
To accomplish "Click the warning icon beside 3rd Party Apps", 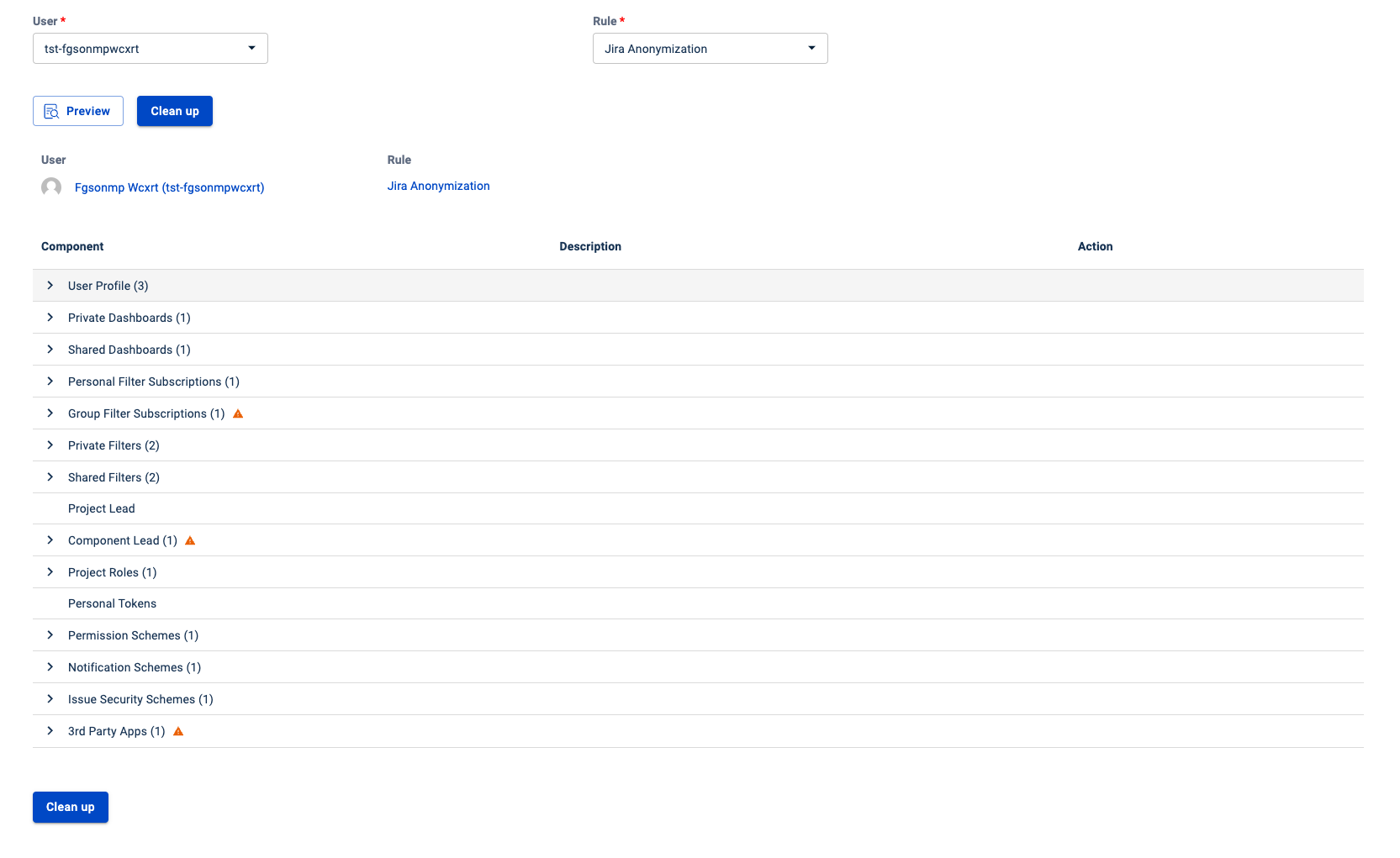I will coord(178,732).
